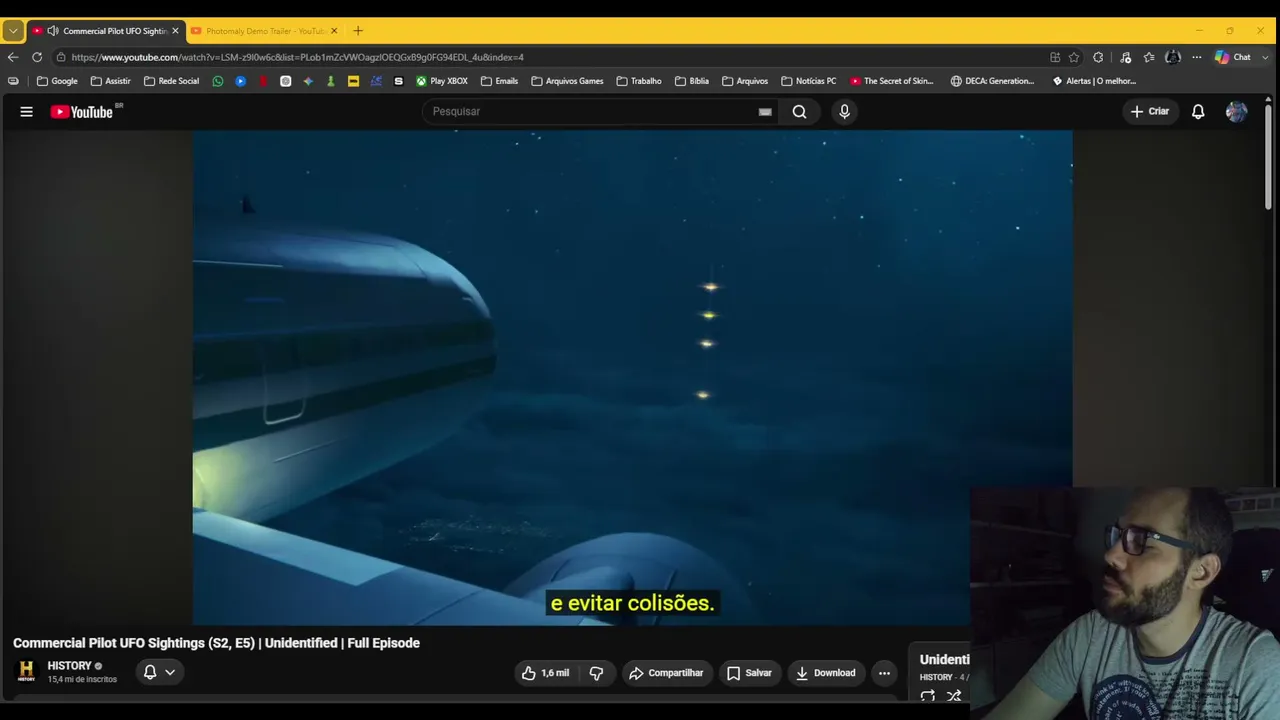Open the Arquivos bookmarks folder
1280x720 pixels.
point(745,81)
